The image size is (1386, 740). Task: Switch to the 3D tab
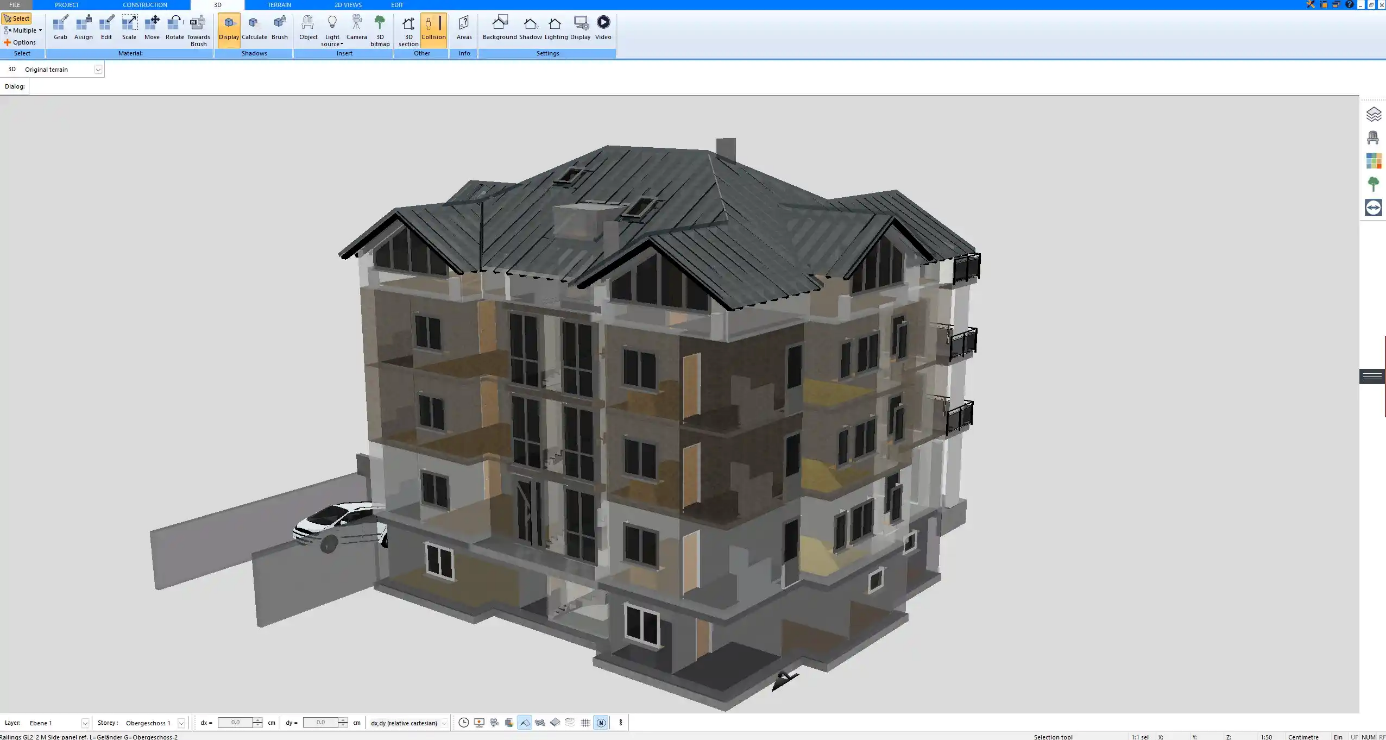pyautogui.click(x=218, y=5)
